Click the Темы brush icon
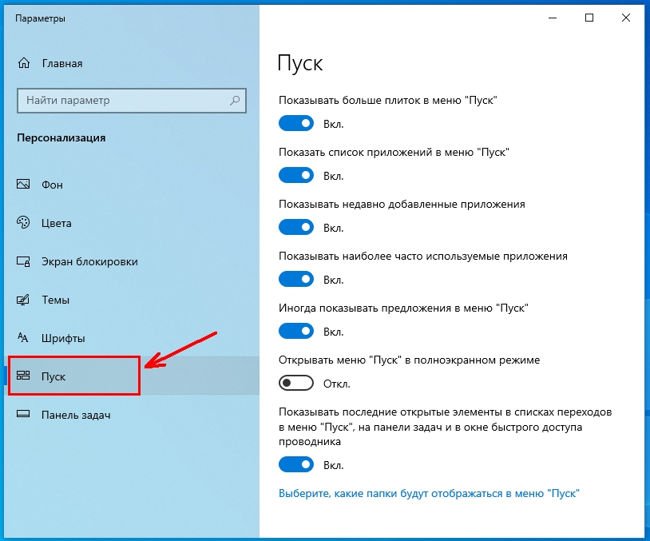 [x=23, y=300]
